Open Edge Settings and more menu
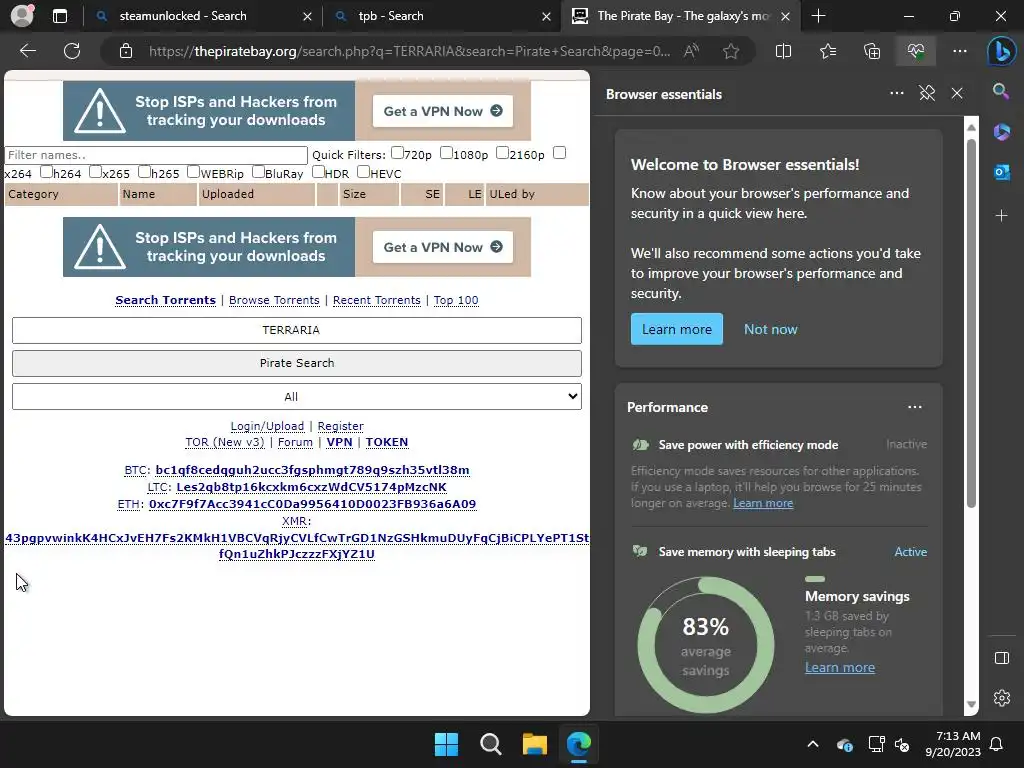 [x=959, y=51]
